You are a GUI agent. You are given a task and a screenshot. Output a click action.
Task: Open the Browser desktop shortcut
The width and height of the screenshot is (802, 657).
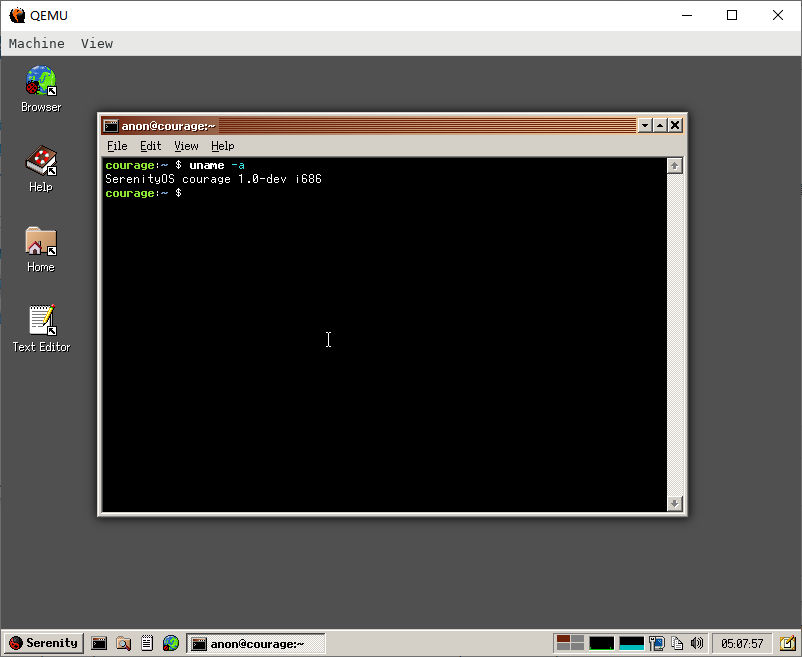coord(41,89)
